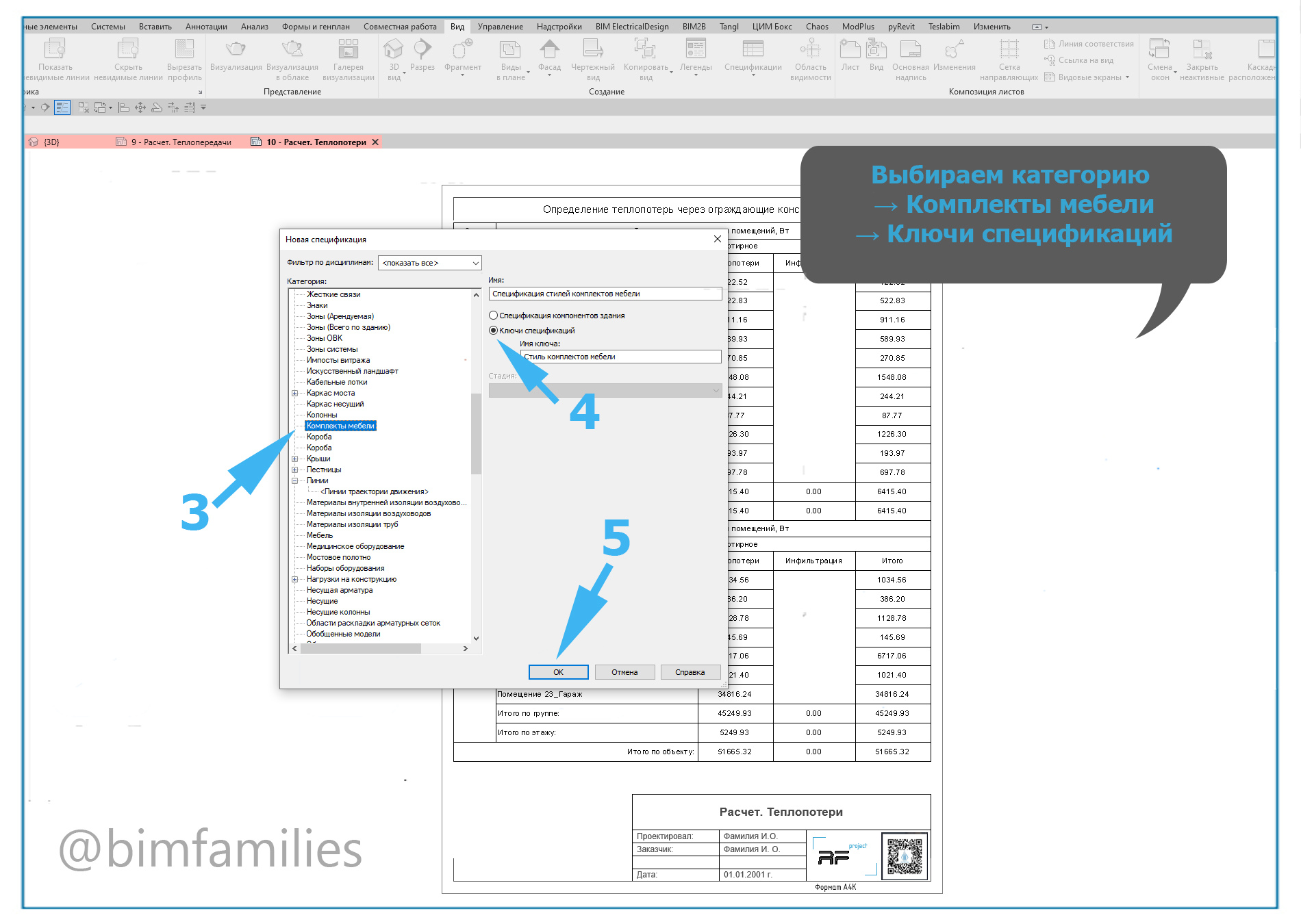Screen dimensions: 1301x924
Task: Collapse the Линии category node
Action: [295, 481]
